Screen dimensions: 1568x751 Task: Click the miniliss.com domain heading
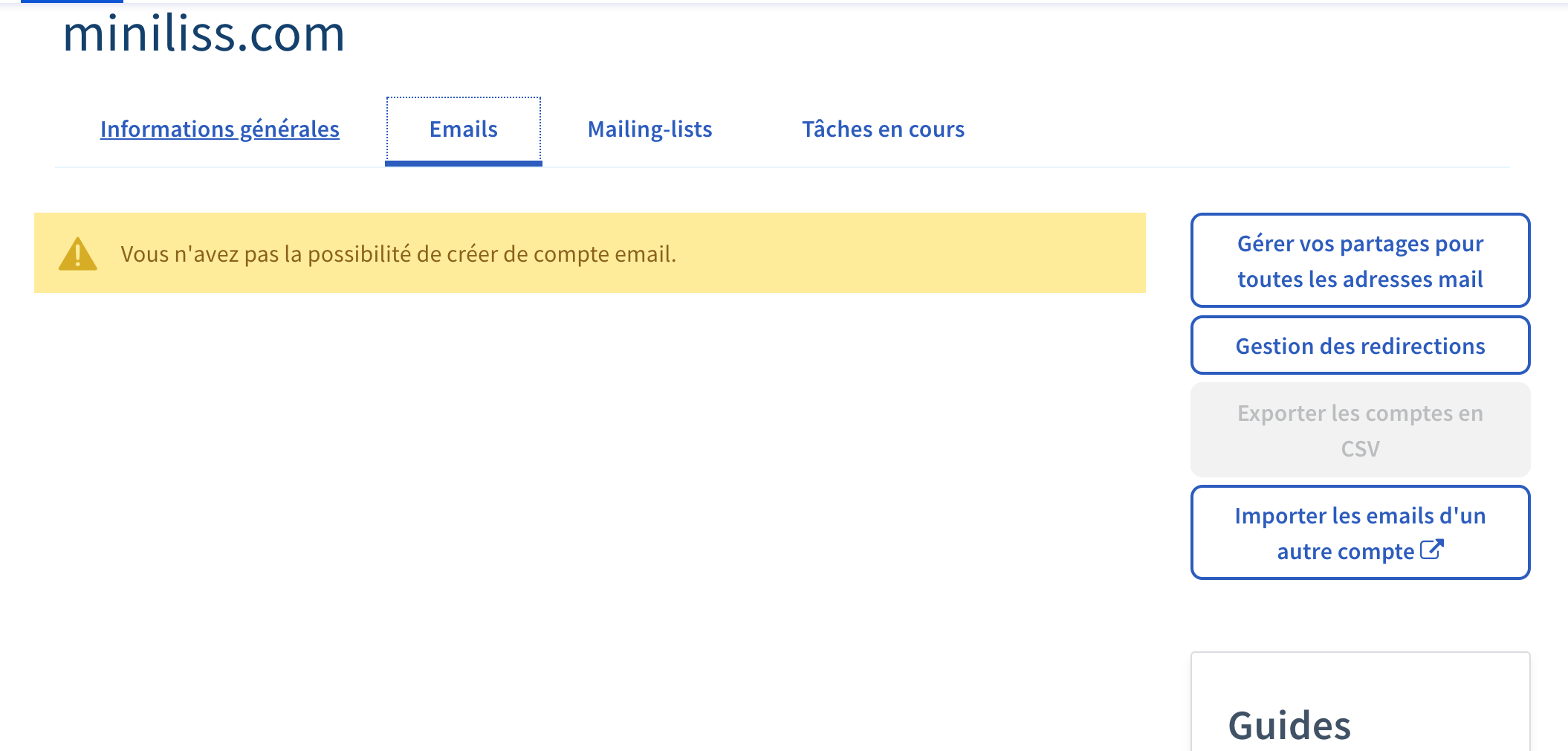[x=204, y=34]
